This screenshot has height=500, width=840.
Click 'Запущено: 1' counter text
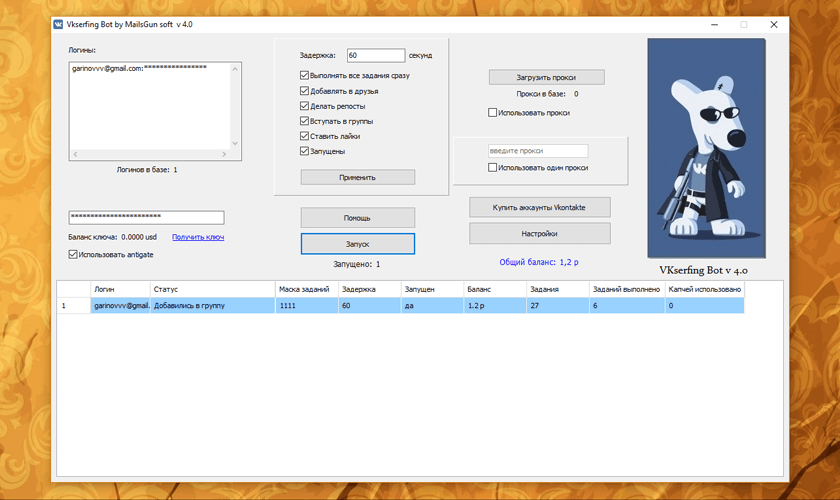[357, 264]
